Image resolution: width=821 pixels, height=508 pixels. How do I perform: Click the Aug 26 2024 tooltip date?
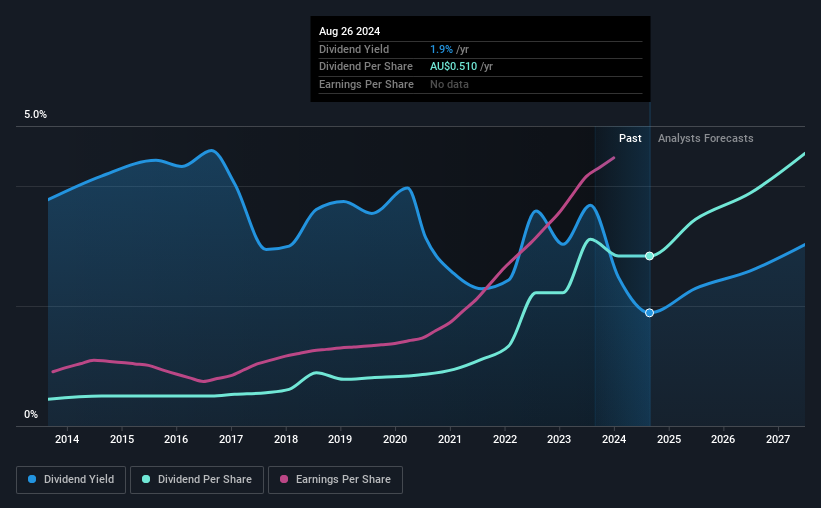point(349,31)
